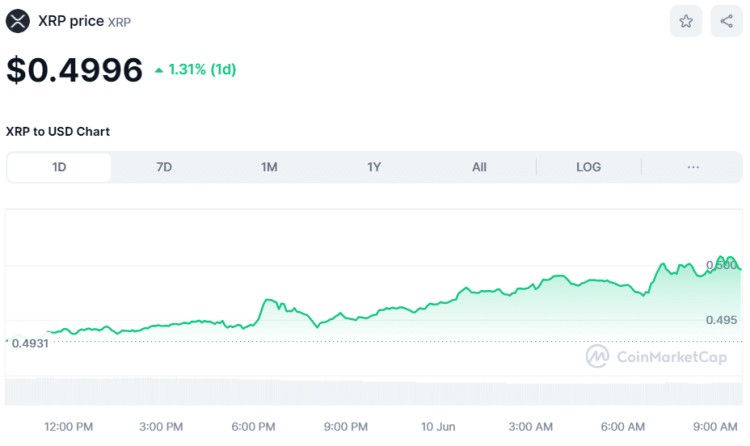Click the 3:00 AM time axis label

[530, 426]
